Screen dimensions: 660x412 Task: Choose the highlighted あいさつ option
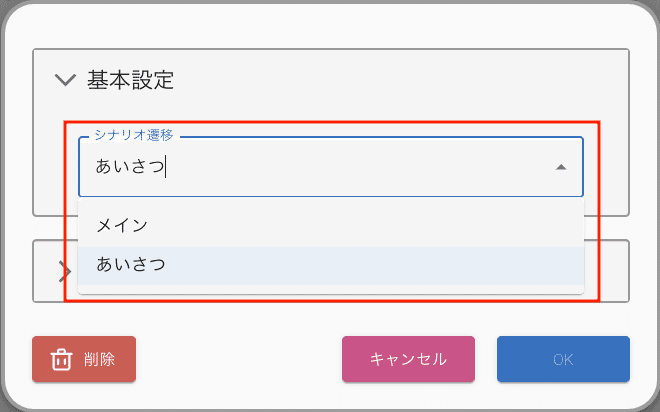131,264
